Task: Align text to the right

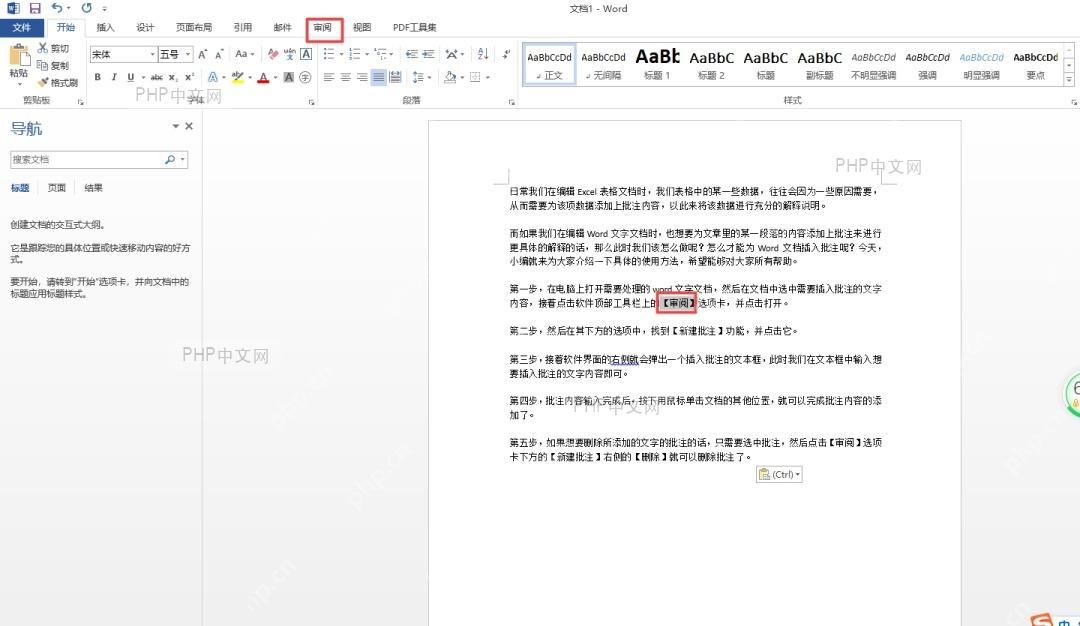Action: pos(362,77)
